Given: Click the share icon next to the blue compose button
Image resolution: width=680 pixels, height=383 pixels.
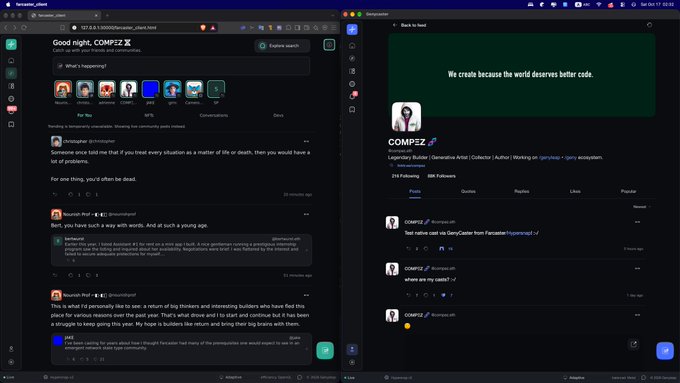Looking at the screenshot, I should pos(634,344).
